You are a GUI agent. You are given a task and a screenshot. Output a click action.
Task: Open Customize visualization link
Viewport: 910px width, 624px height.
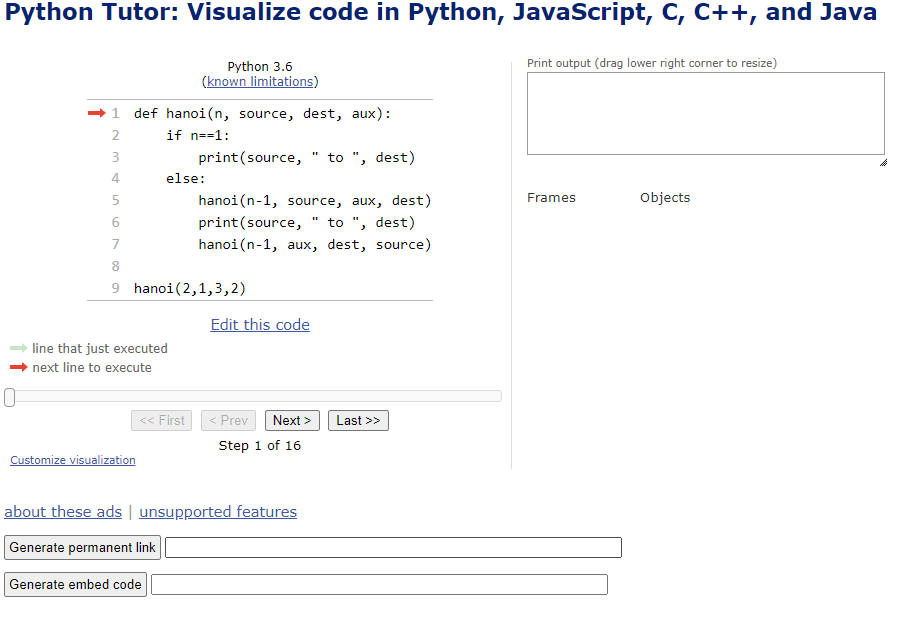pyautogui.click(x=73, y=460)
